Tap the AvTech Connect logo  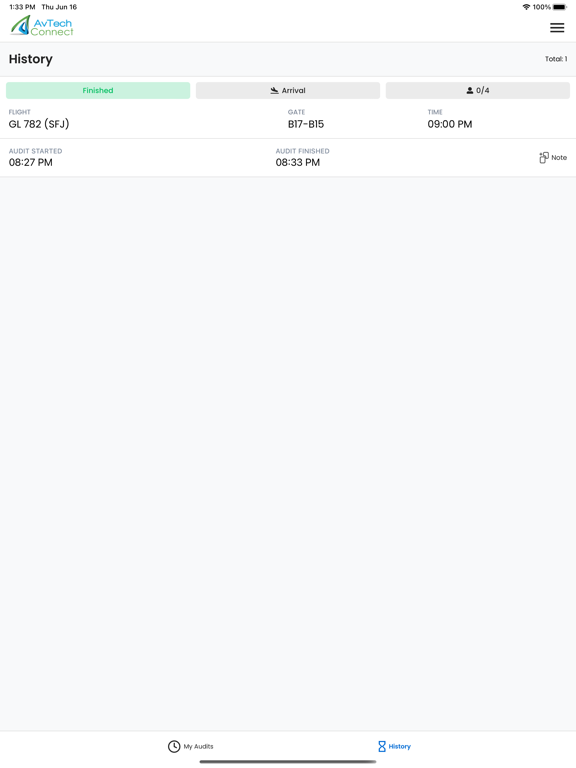click(x=42, y=26)
